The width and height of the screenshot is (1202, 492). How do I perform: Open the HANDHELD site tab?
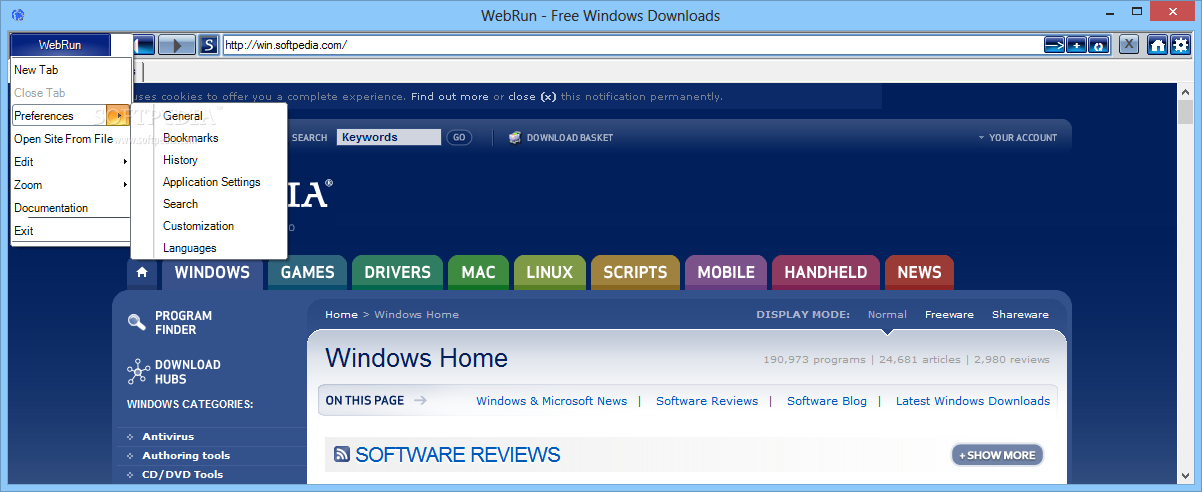[x=826, y=272]
